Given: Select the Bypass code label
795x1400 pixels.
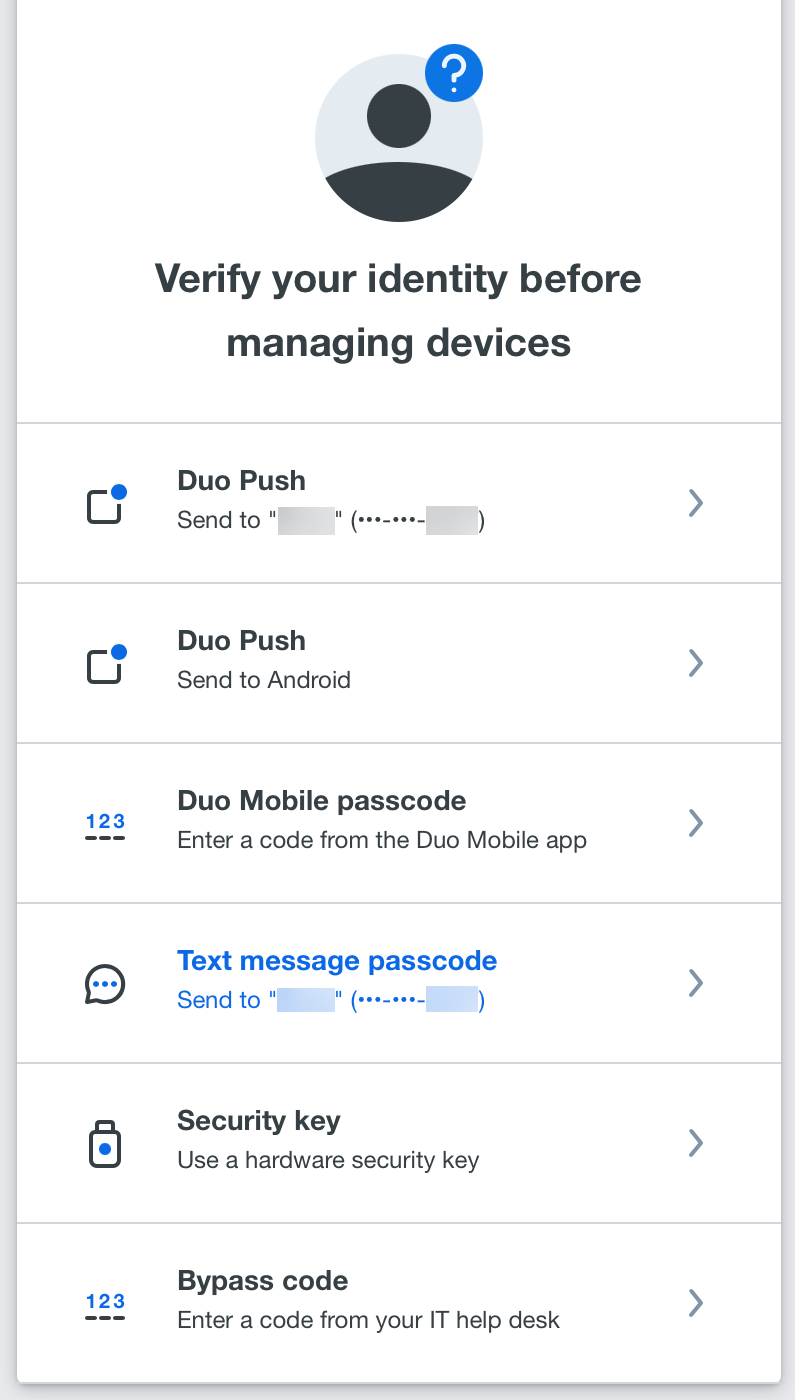Looking at the screenshot, I should (x=262, y=1281).
